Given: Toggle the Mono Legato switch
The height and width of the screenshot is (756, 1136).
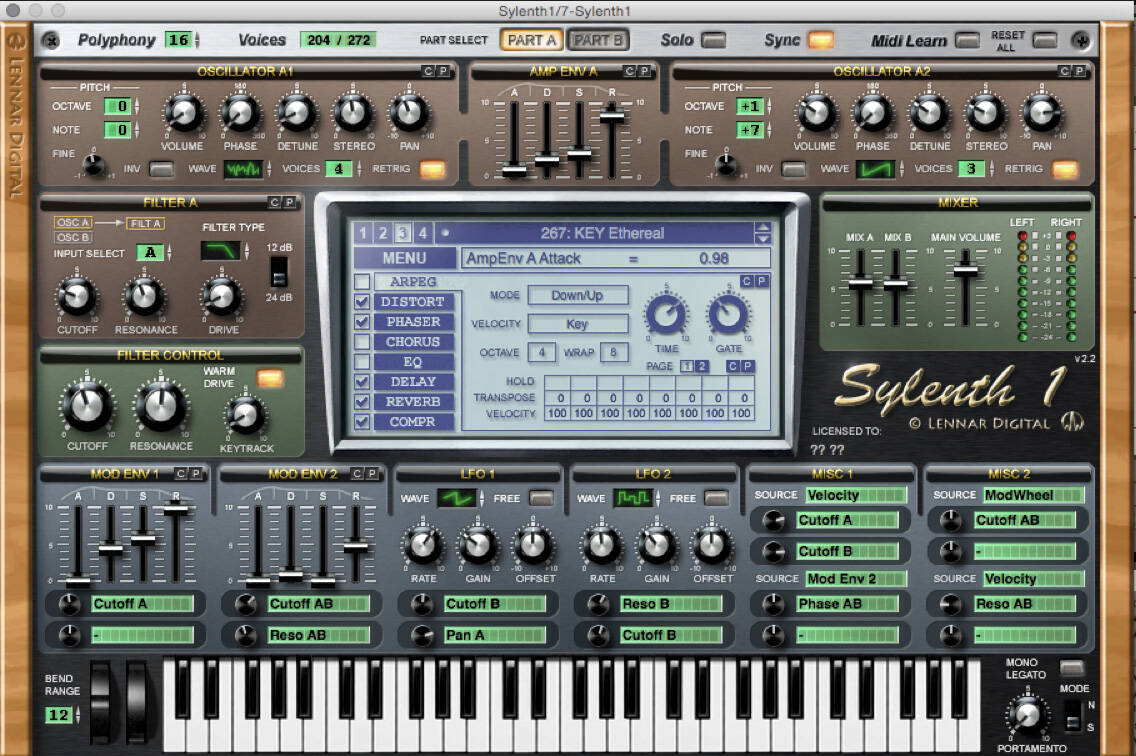Looking at the screenshot, I should coord(1072,668).
